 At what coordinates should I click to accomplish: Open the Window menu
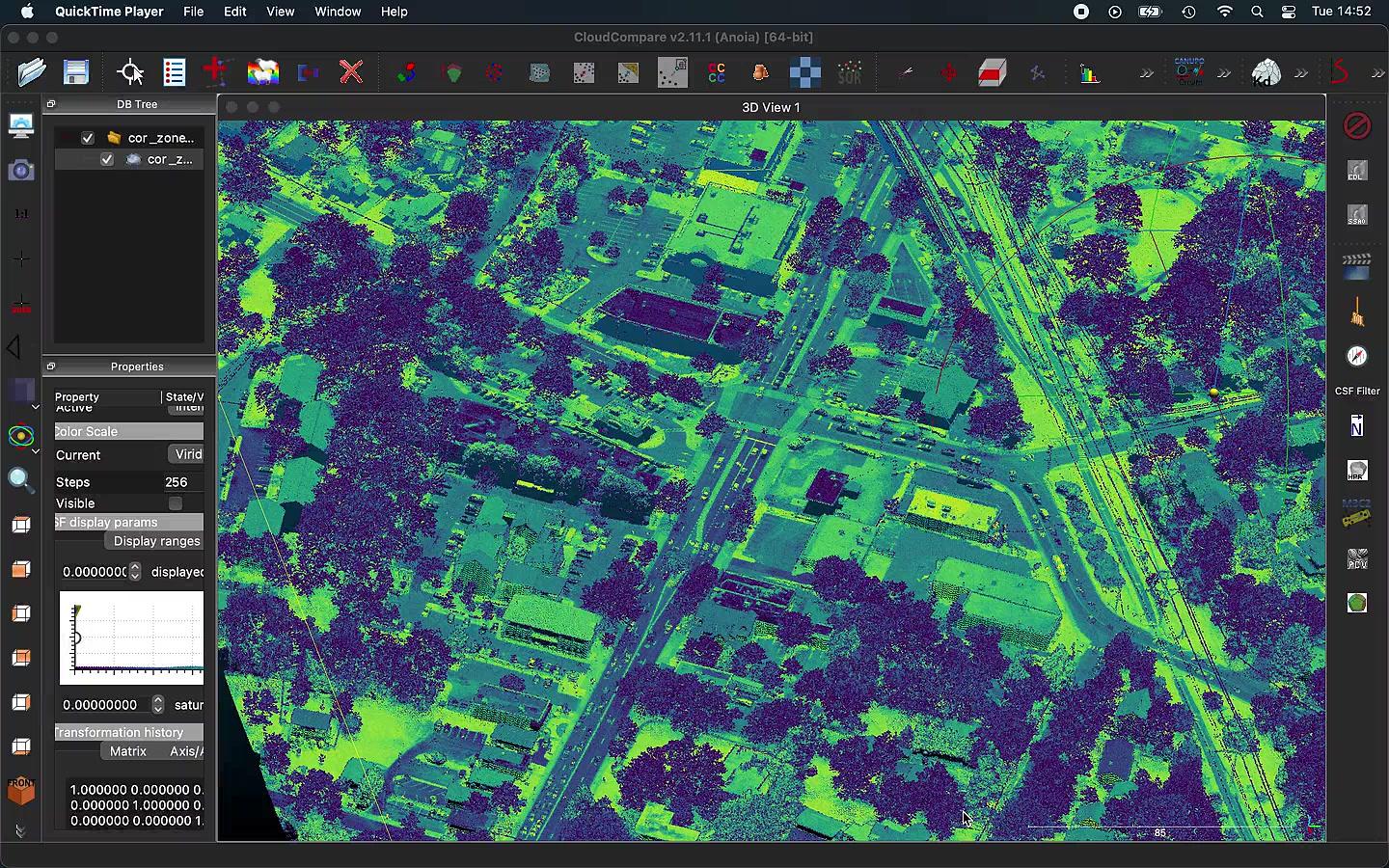(338, 12)
